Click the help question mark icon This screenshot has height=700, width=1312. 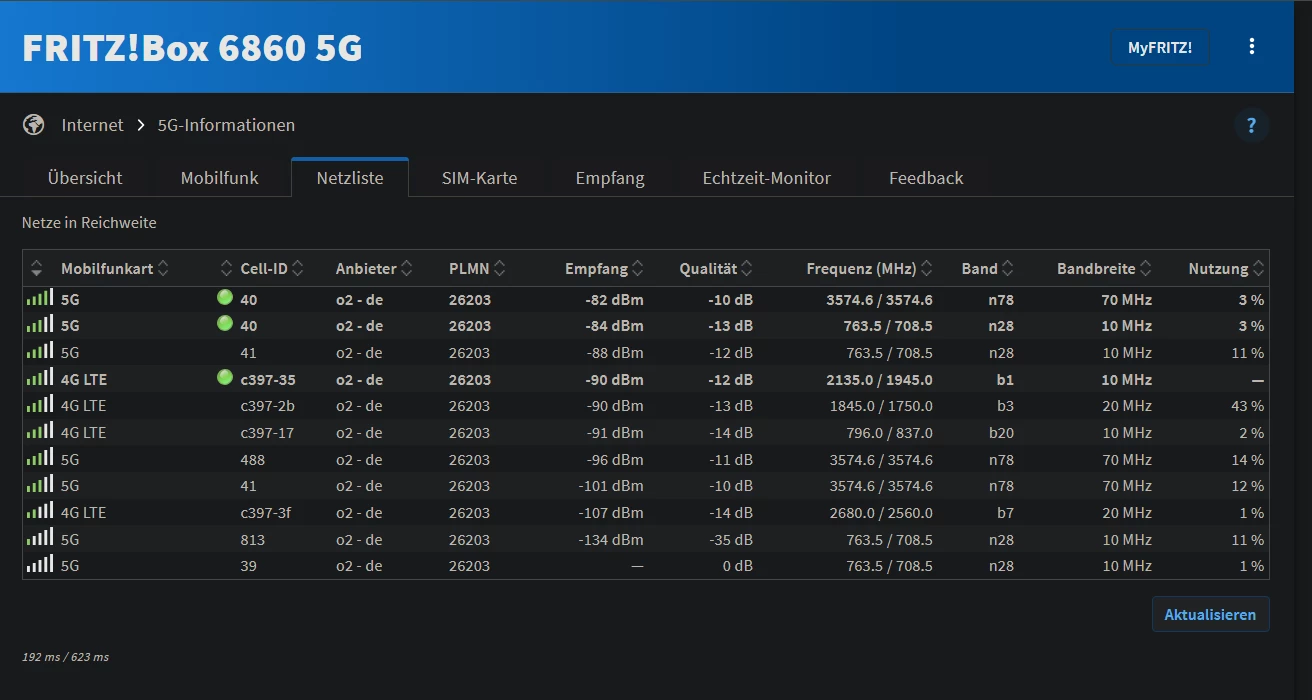tap(1251, 125)
